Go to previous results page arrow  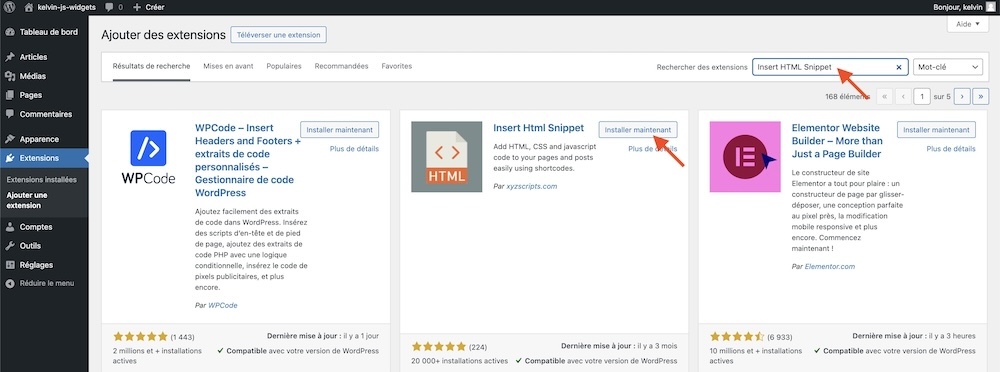click(903, 96)
